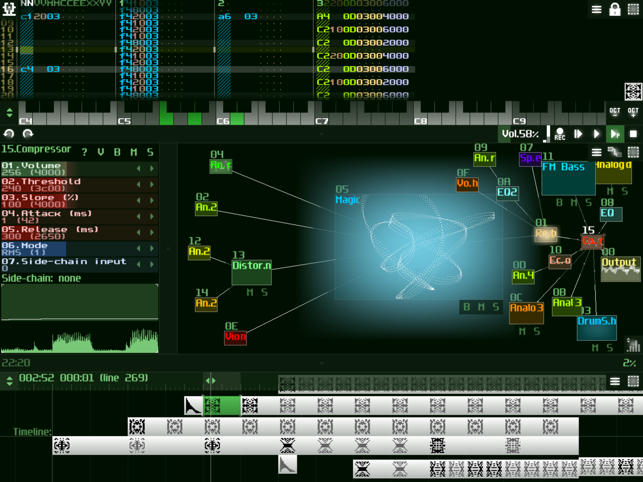Click the level meter icon near DrumS.h
Viewport: 643px width, 482px height.
(633, 345)
